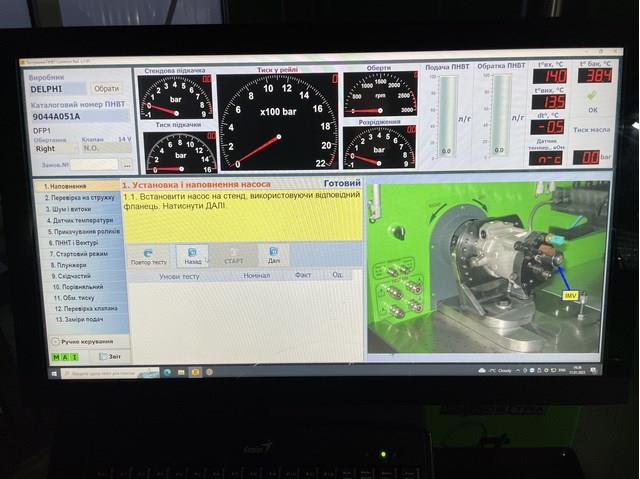The height and width of the screenshot is (479, 640).
Task: Toggle the M A I mode indicator
Action: pos(60,356)
